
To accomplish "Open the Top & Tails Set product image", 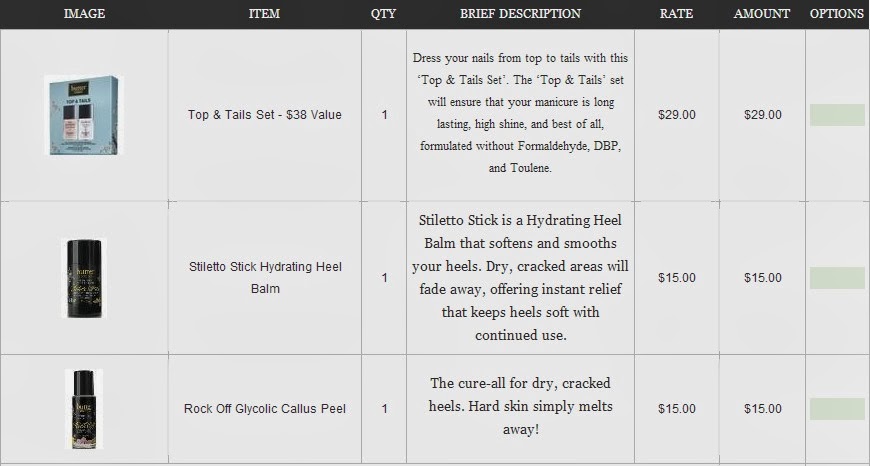I will (83, 115).
